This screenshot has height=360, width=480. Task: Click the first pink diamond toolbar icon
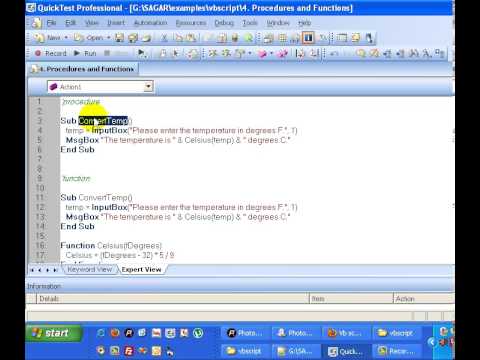(262, 53)
